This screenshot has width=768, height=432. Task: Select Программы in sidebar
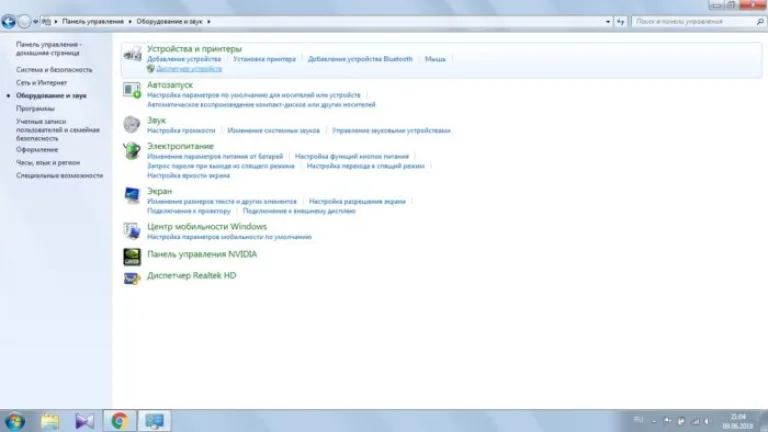pyautogui.click(x=35, y=109)
